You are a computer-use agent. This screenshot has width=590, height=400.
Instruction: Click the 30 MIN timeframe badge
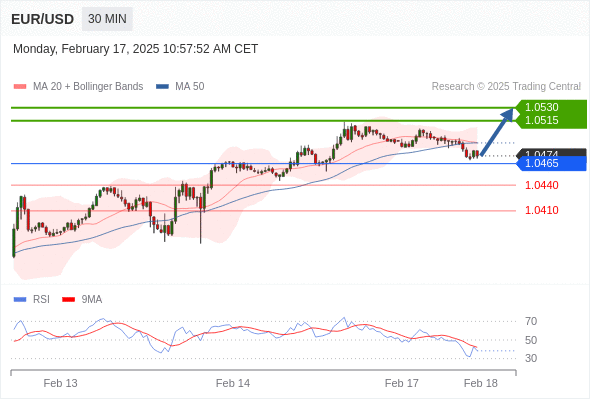tap(107, 19)
